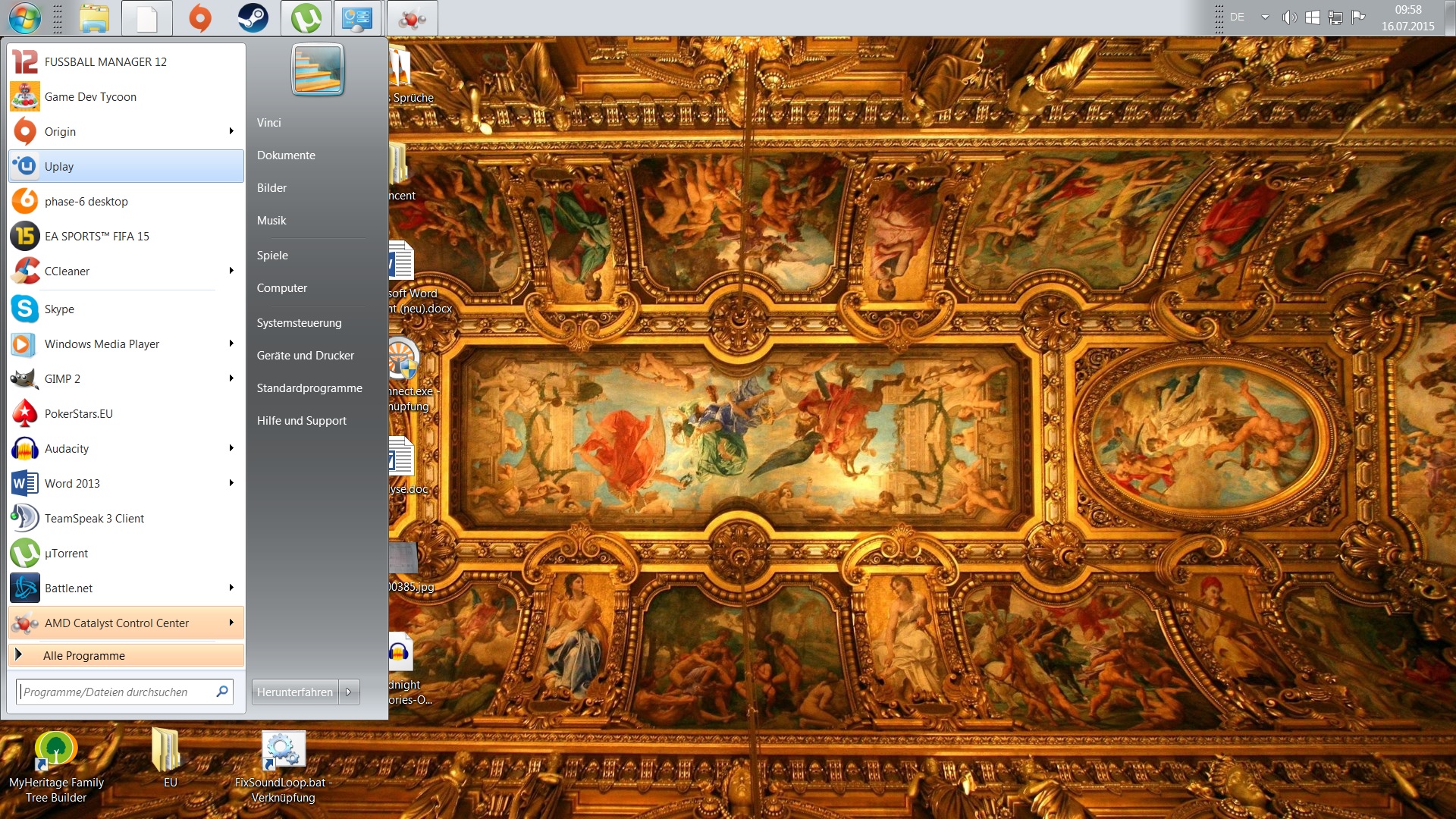Launch Battle.net
1456x819 pixels.
click(126, 588)
